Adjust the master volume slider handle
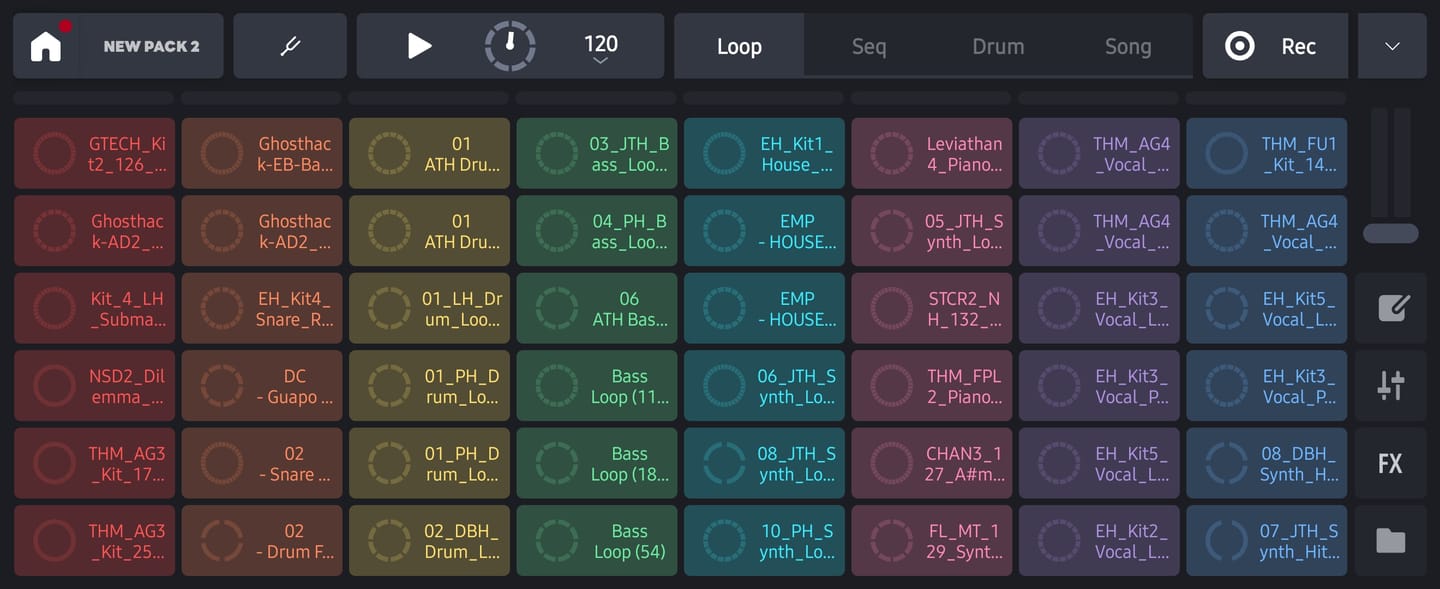 click(1391, 233)
